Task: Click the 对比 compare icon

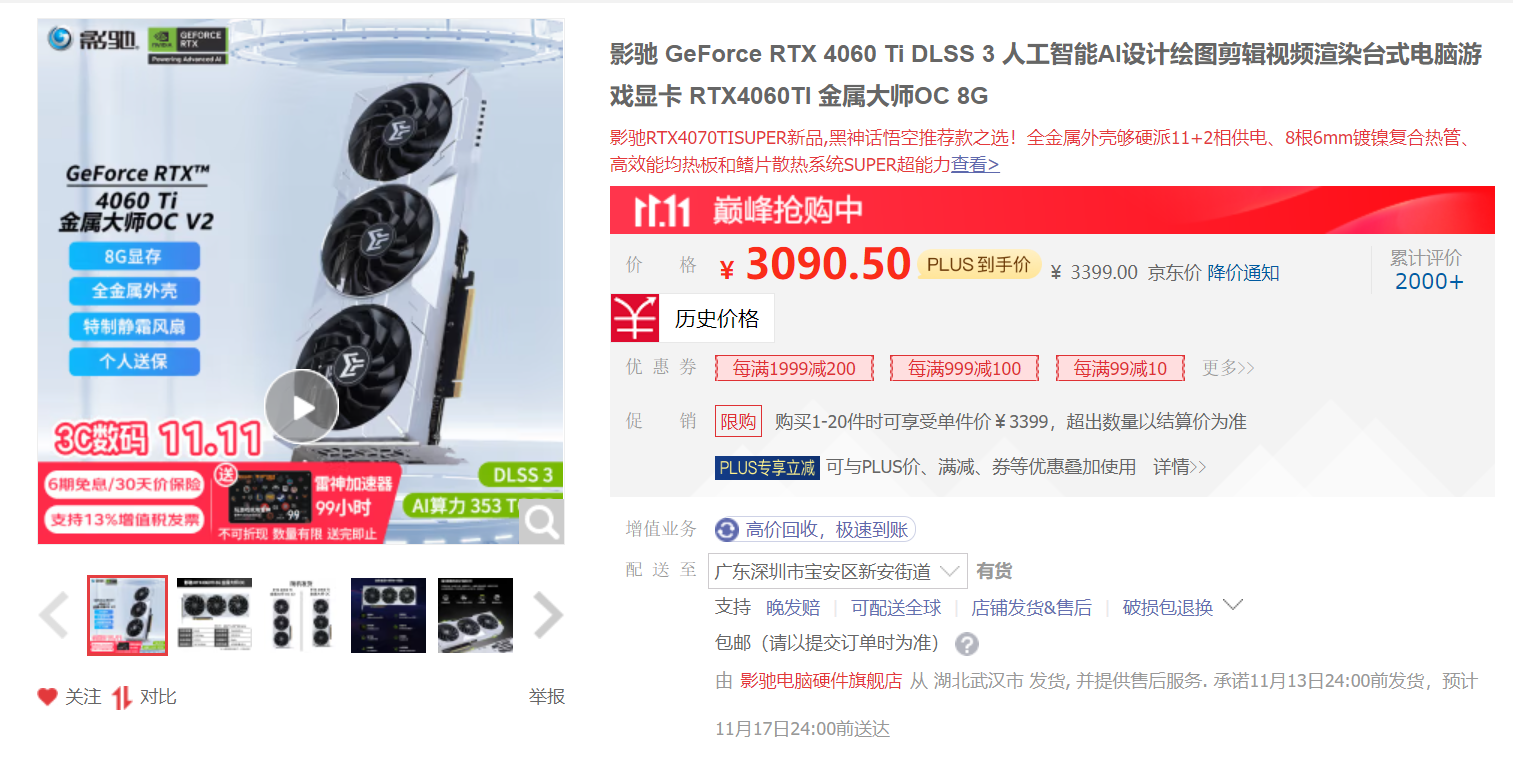Action: pyautogui.click(x=122, y=697)
